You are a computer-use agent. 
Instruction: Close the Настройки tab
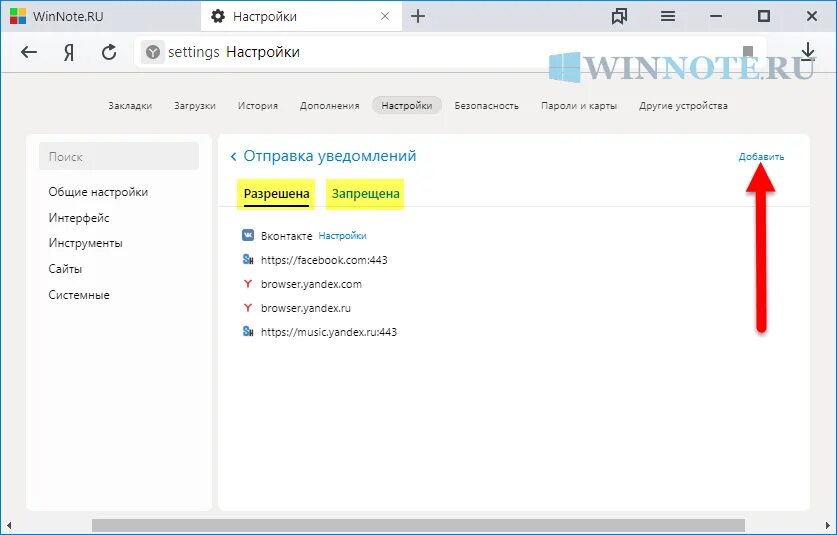pos(385,17)
